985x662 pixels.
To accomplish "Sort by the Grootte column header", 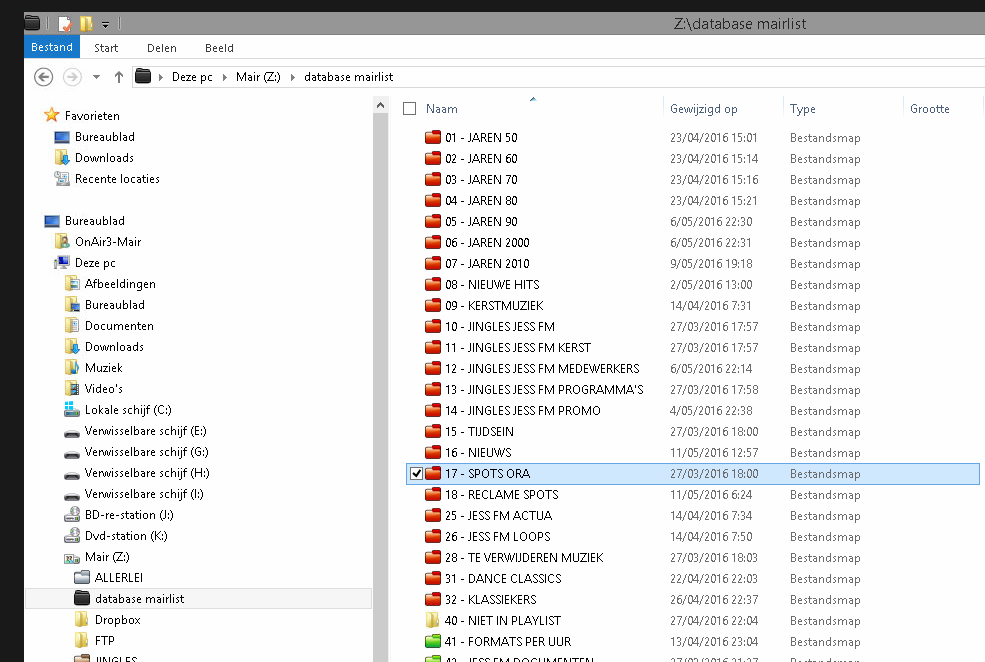I will coord(930,109).
